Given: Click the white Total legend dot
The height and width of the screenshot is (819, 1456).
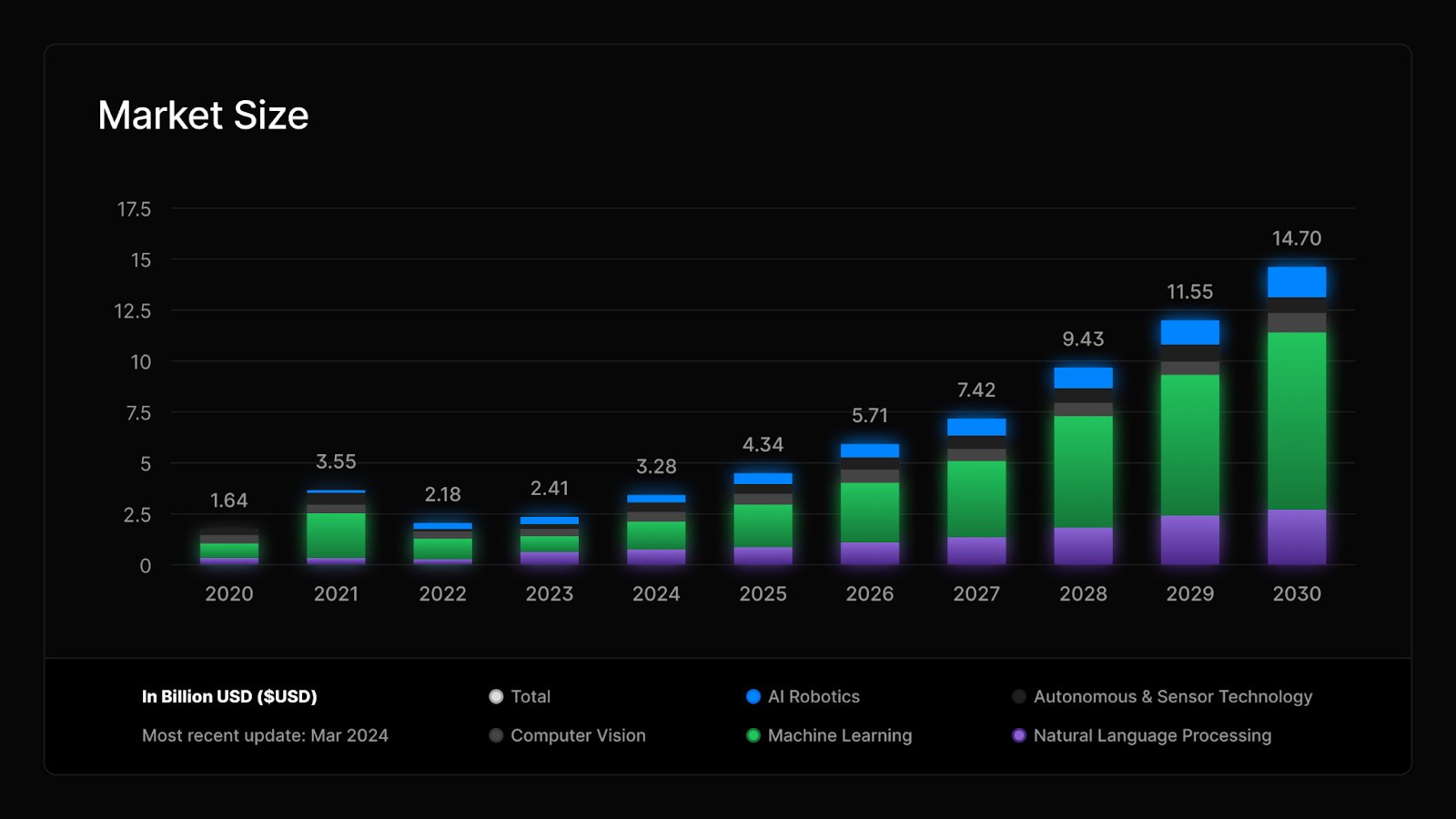Looking at the screenshot, I should pyautogui.click(x=496, y=696).
